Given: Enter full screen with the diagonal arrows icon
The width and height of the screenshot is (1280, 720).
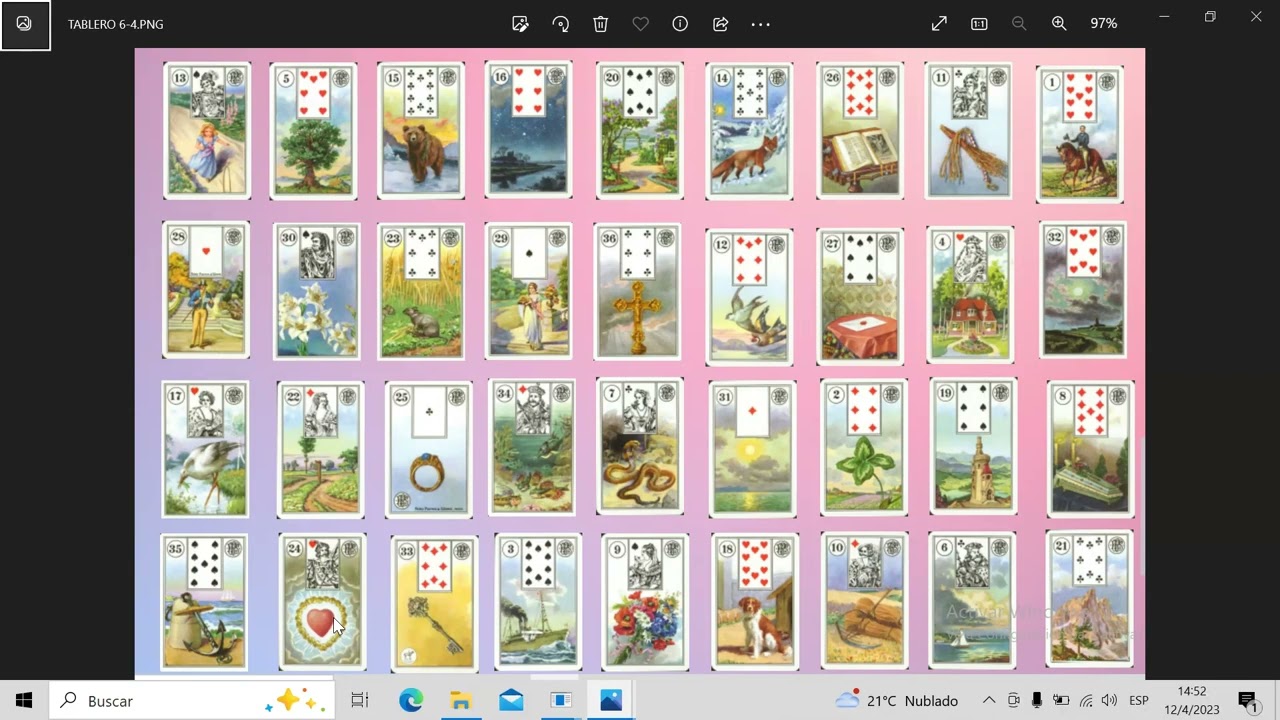Looking at the screenshot, I should click(x=939, y=24).
